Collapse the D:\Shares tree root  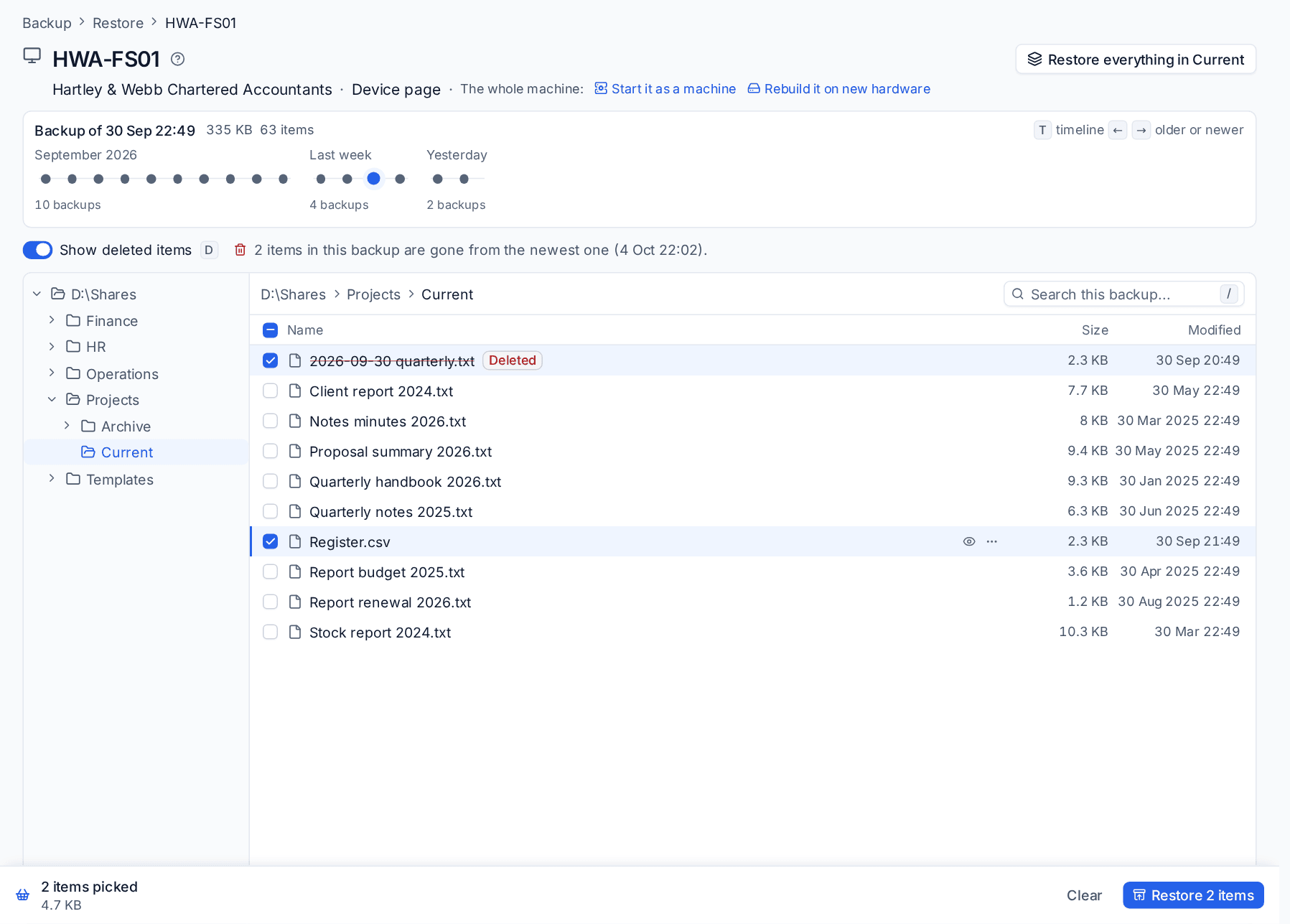coord(37,294)
